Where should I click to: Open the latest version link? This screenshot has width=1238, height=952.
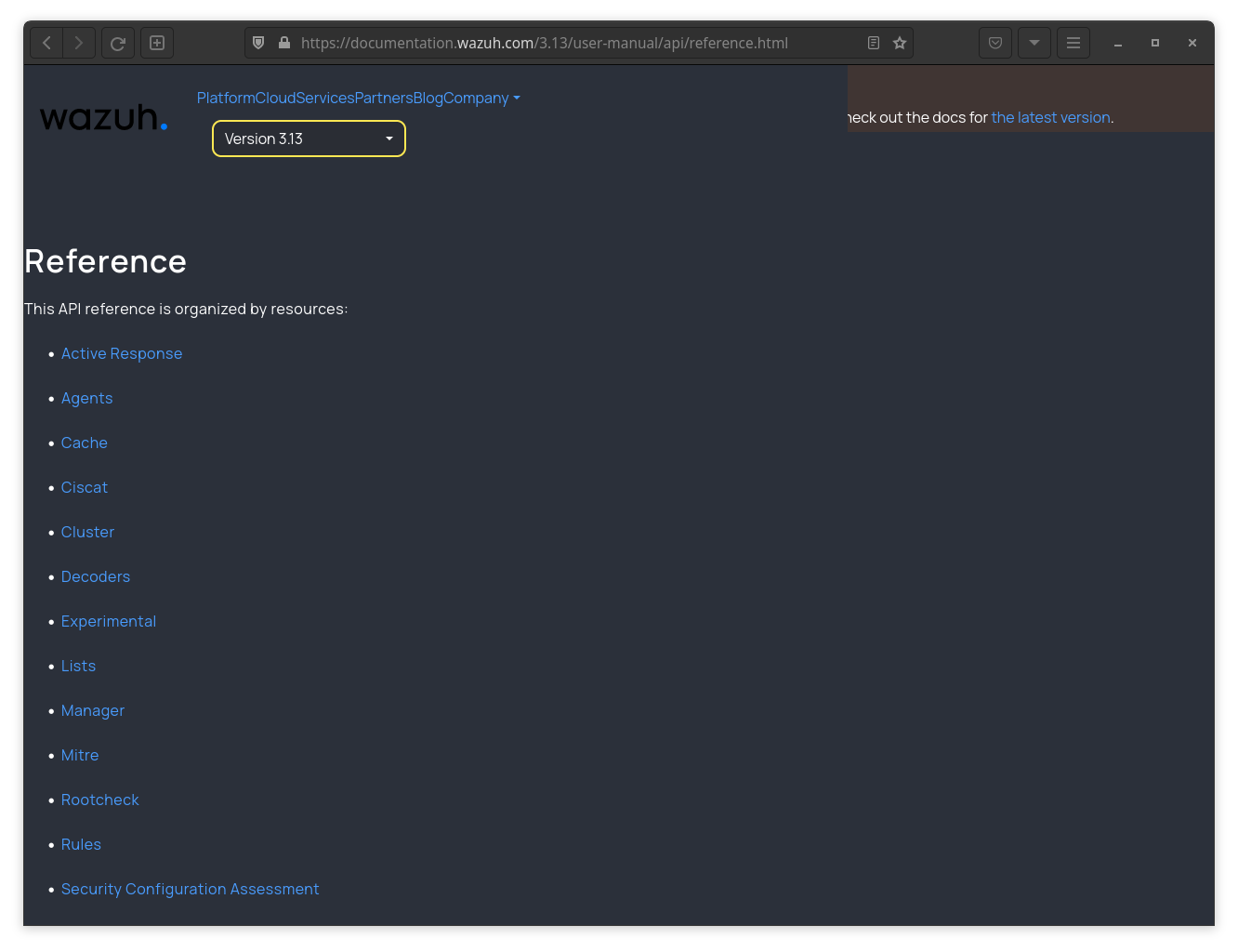click(1050, 117)
